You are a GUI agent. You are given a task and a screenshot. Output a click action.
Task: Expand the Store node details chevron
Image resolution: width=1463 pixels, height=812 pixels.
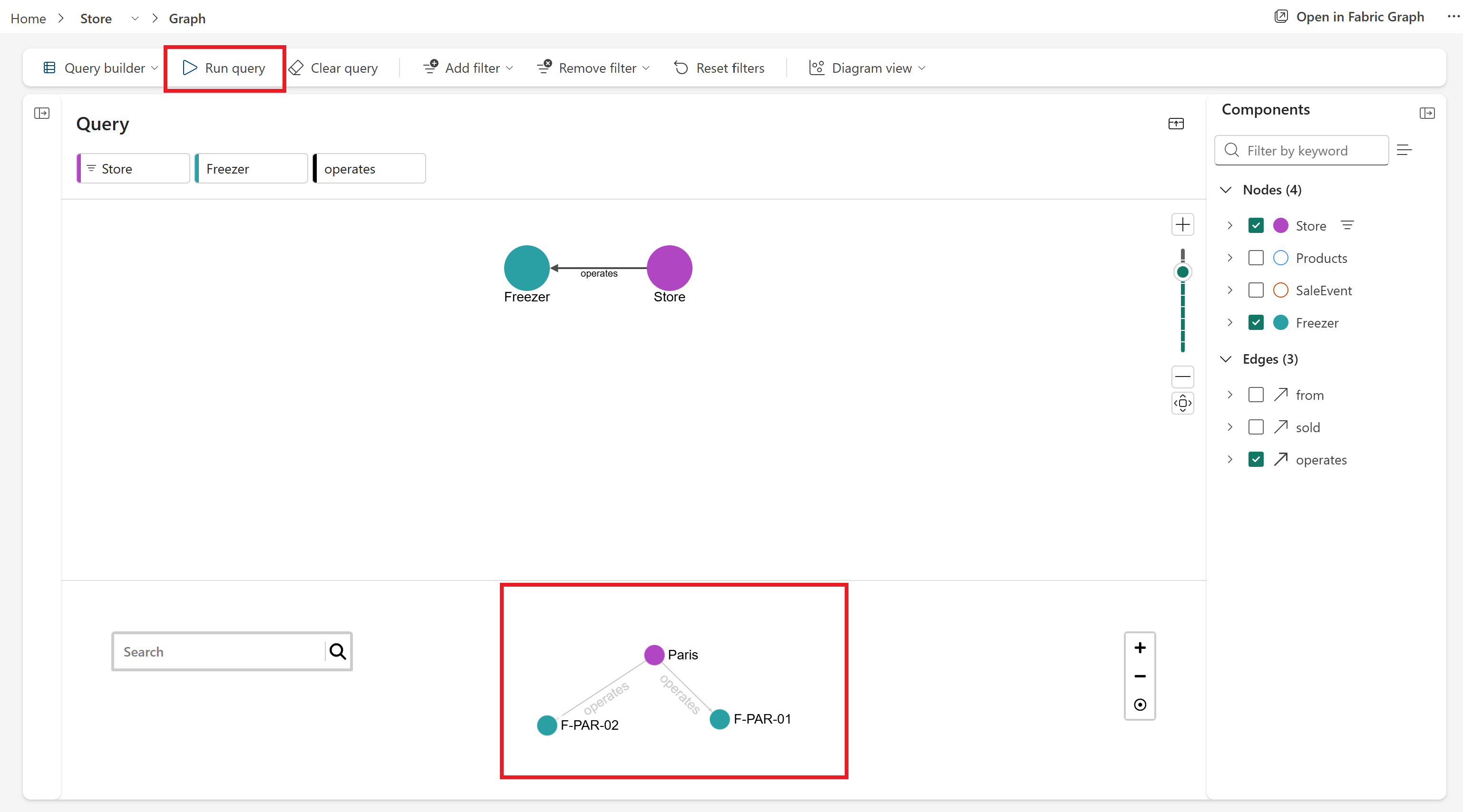coord(1230,225)
